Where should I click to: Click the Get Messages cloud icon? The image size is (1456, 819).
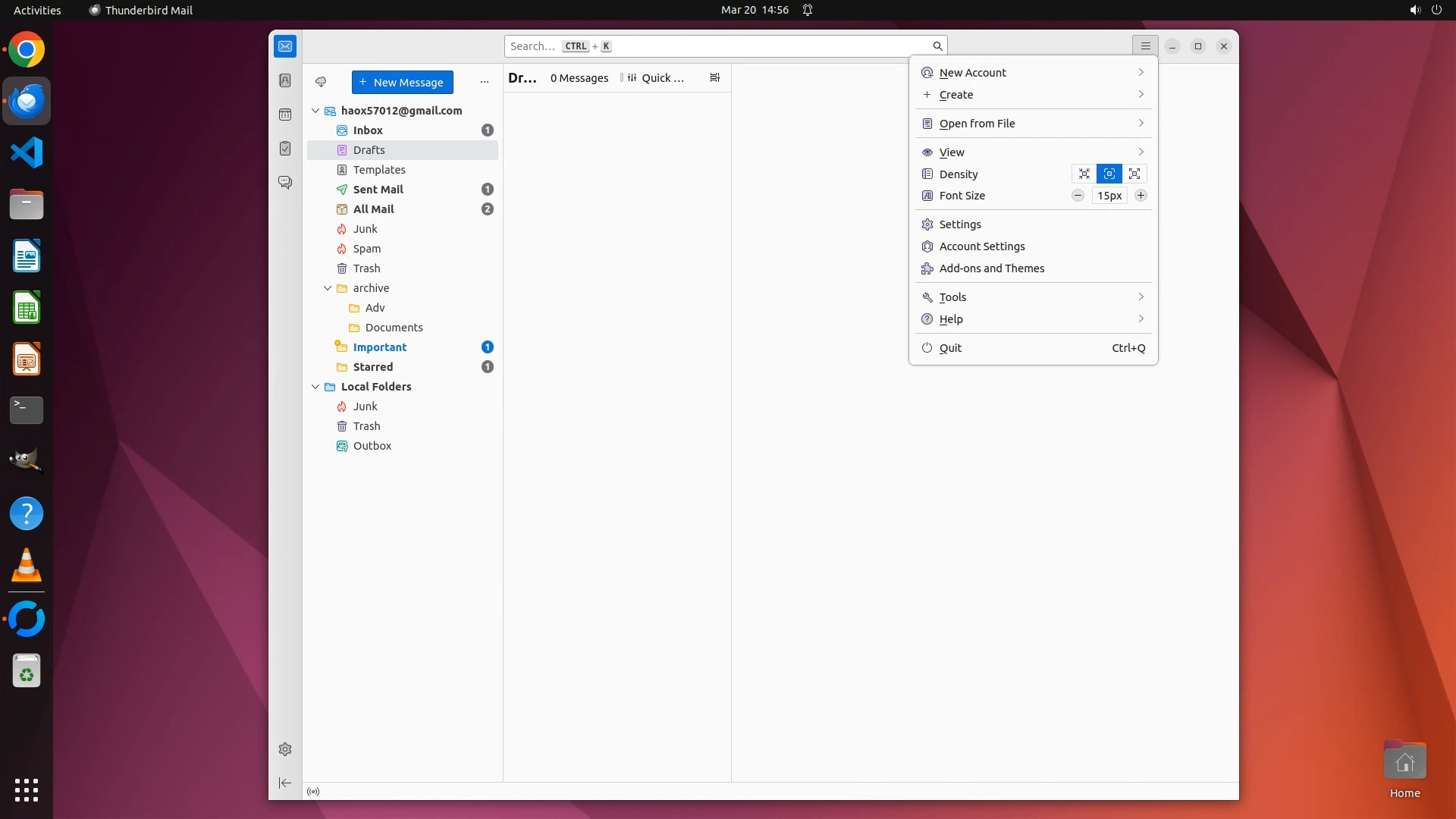pos(321,82)
